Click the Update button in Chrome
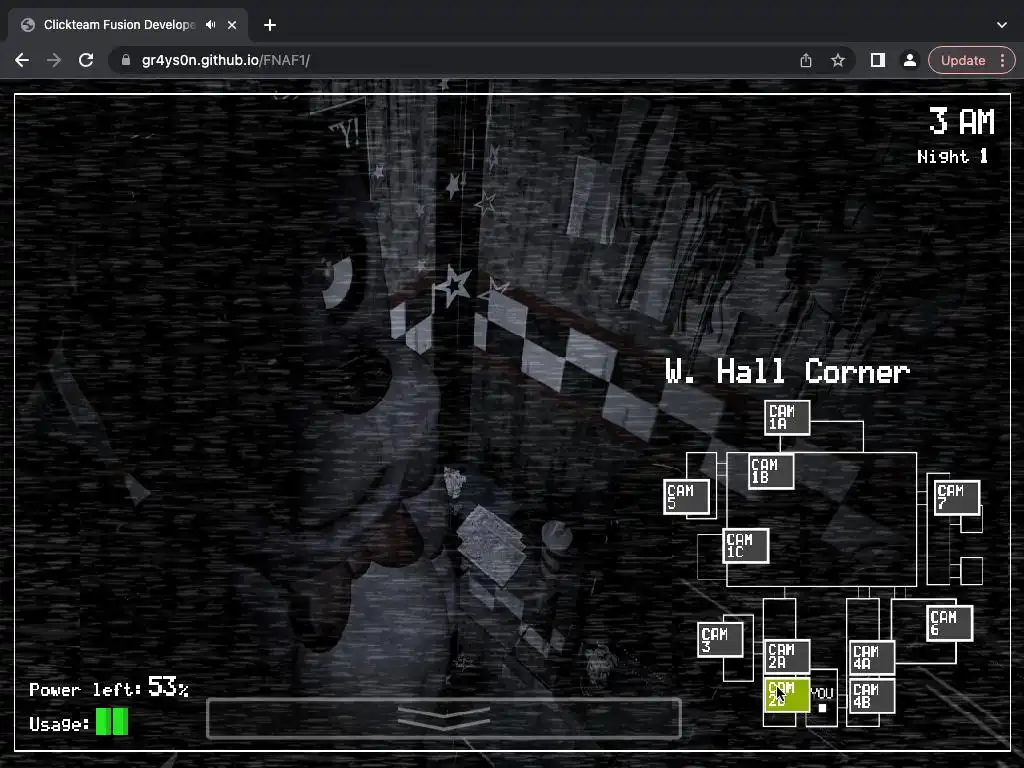Image resolution: width=1024 pixels, height=768 pixels. pos(963,60)
